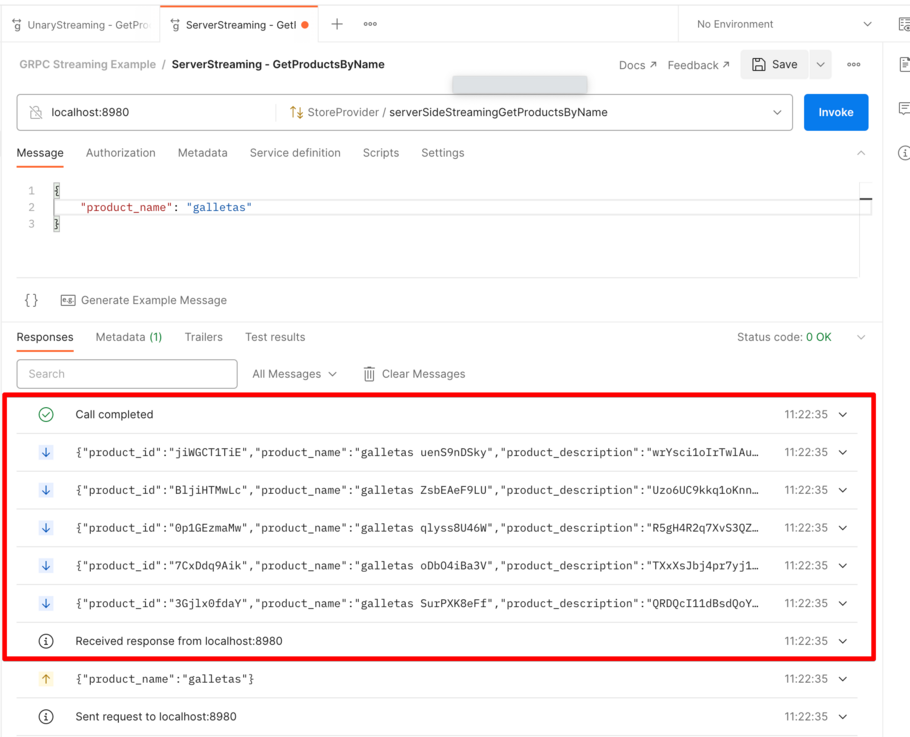910x737 pixels.
Task: Switch to the Trailers tab
Action: pos(203,337)
